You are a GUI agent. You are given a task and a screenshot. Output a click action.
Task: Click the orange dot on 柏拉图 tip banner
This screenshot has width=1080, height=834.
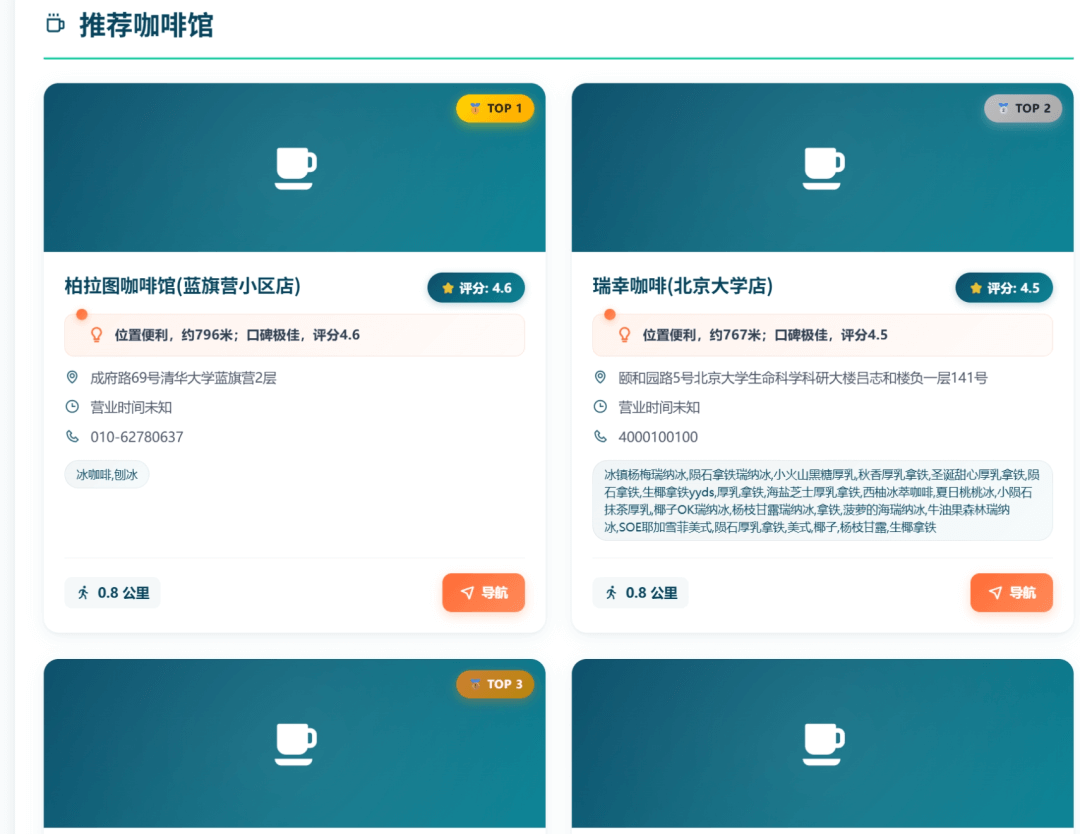[x=81, y=313]
